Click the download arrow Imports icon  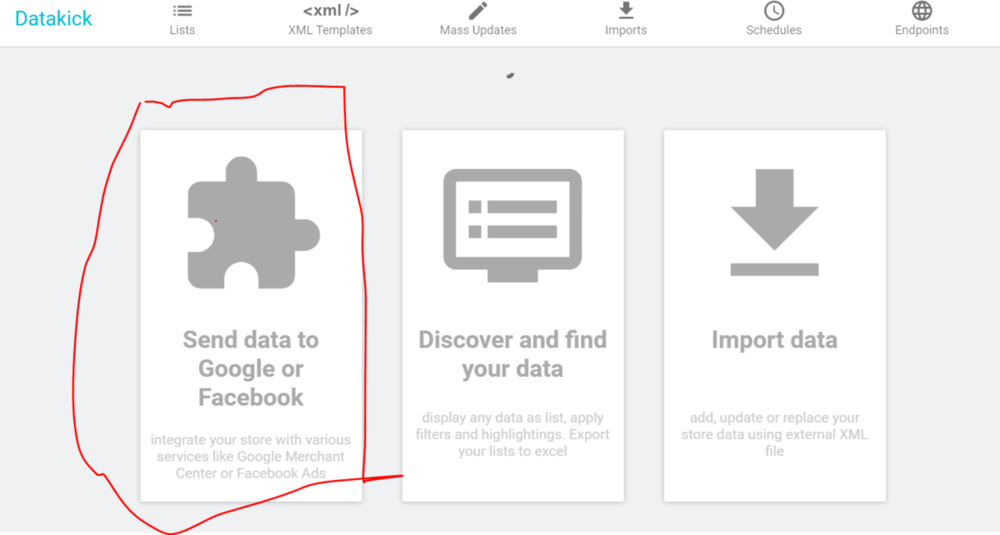click(626, 11)
